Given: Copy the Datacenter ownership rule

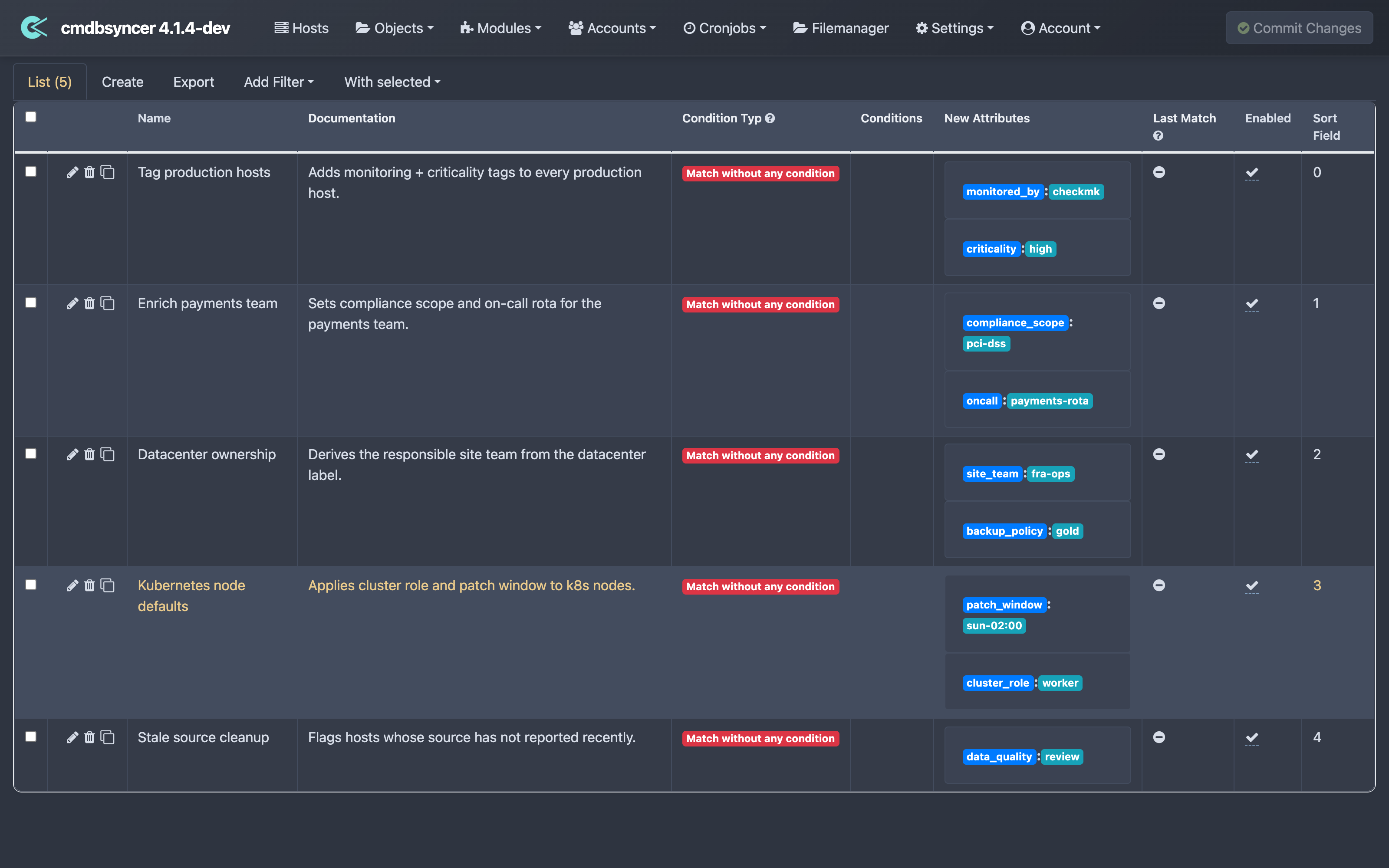Looking at the screenshot, I should 108,454.
